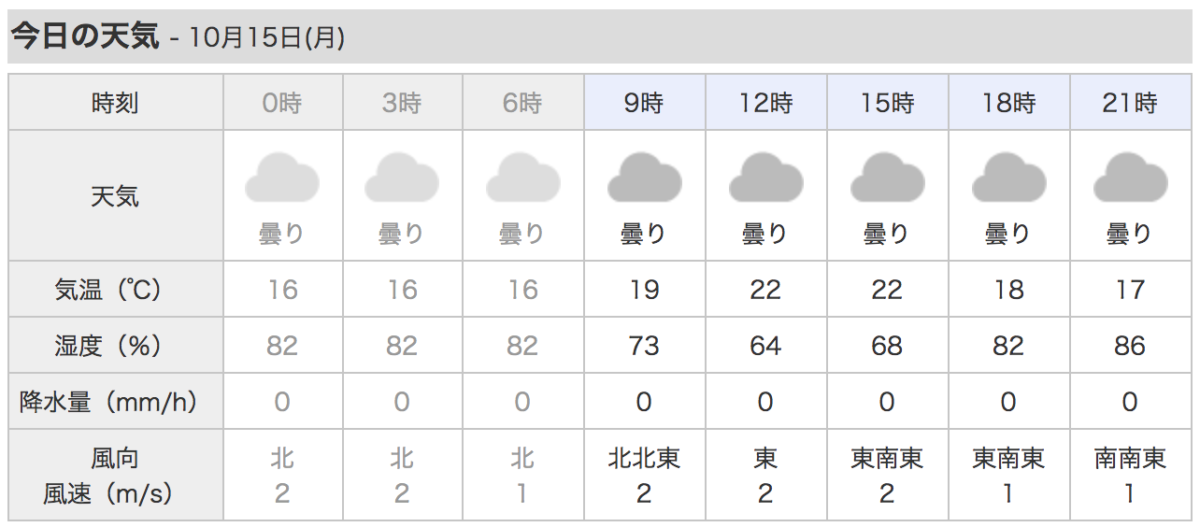Select the 9時 column header
The image size is (1200, 527).
click(x=645, y=102)
